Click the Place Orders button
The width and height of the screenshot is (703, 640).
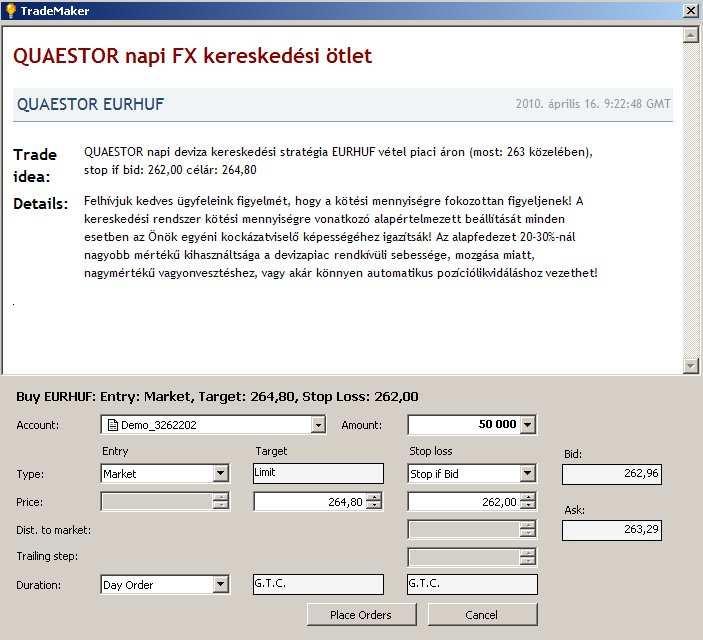[361, 614]
